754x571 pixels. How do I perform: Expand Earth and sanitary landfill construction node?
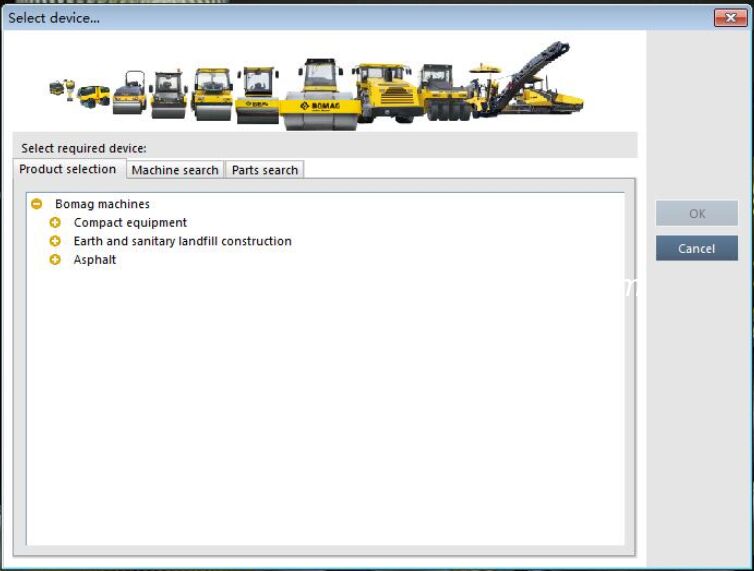[x=55, y=241]
